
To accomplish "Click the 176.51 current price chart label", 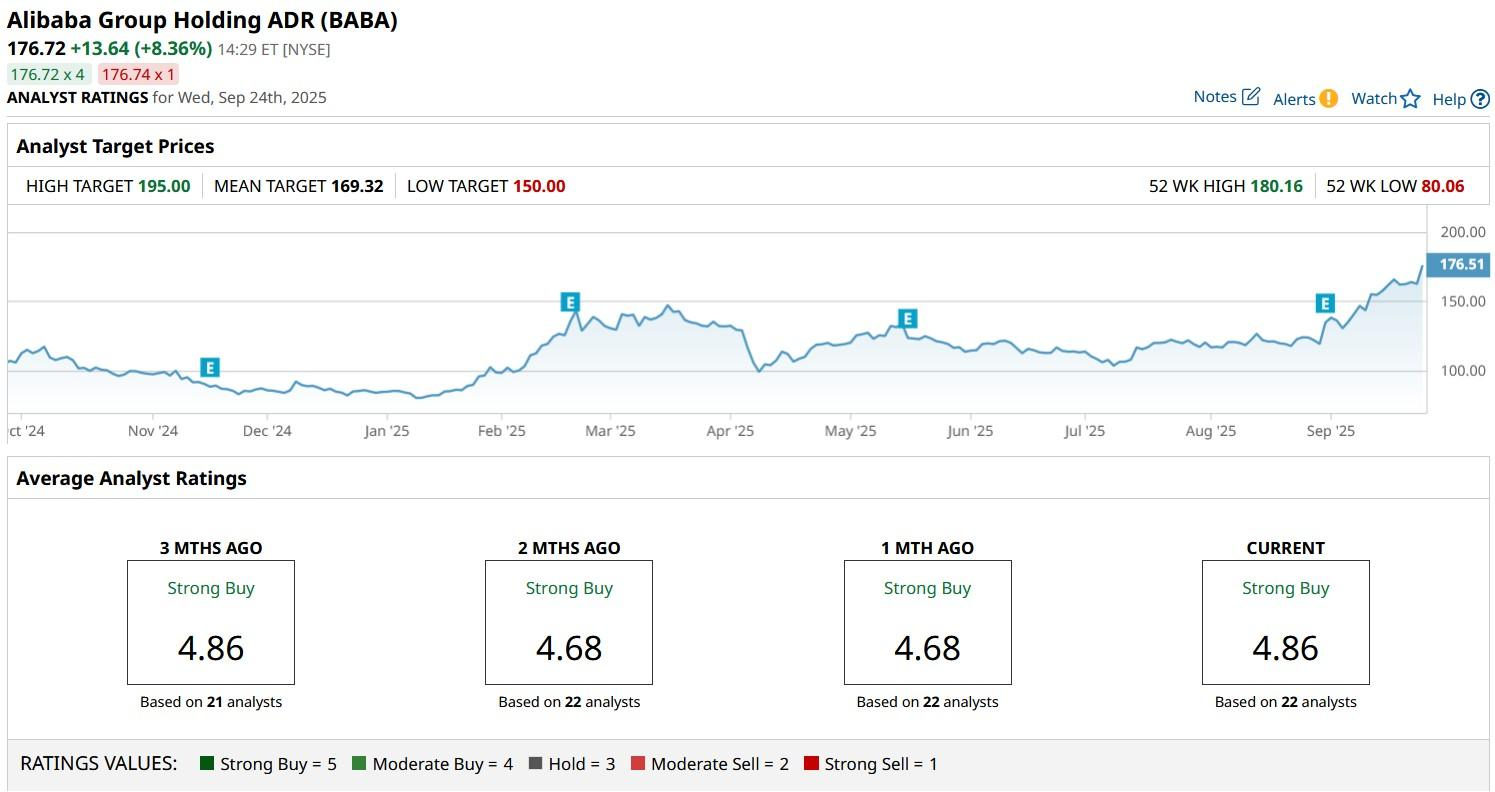I will click(x=1461, y=264).
